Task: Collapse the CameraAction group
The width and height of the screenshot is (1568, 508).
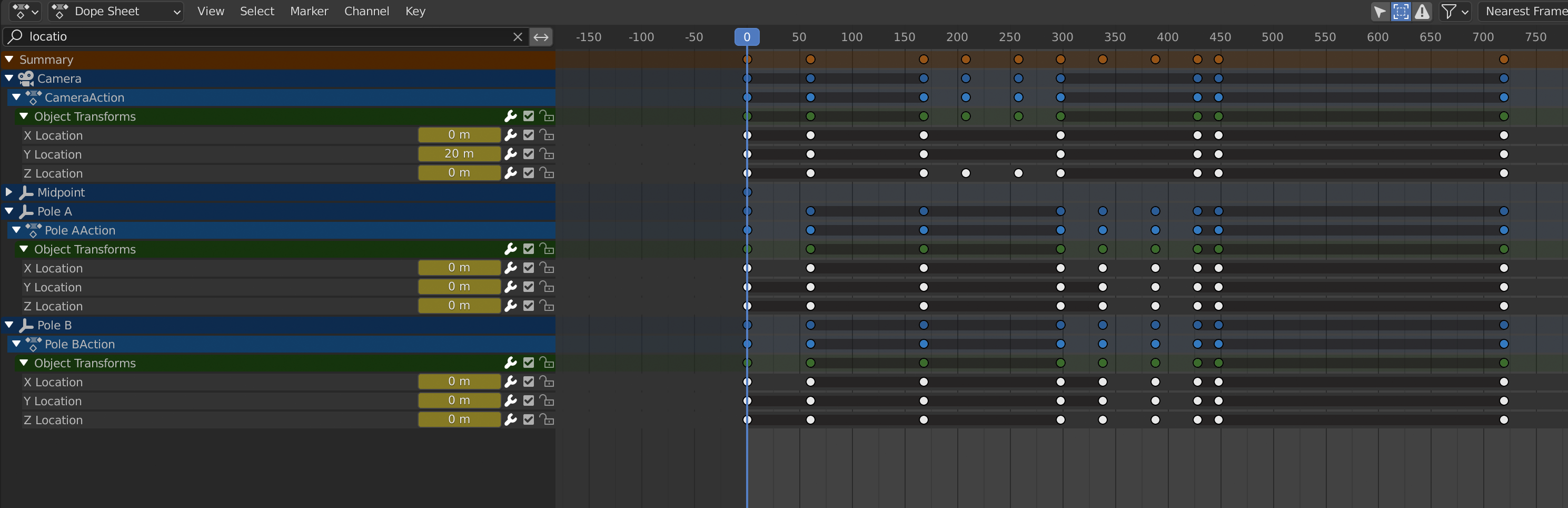Action: click(16, 97)
